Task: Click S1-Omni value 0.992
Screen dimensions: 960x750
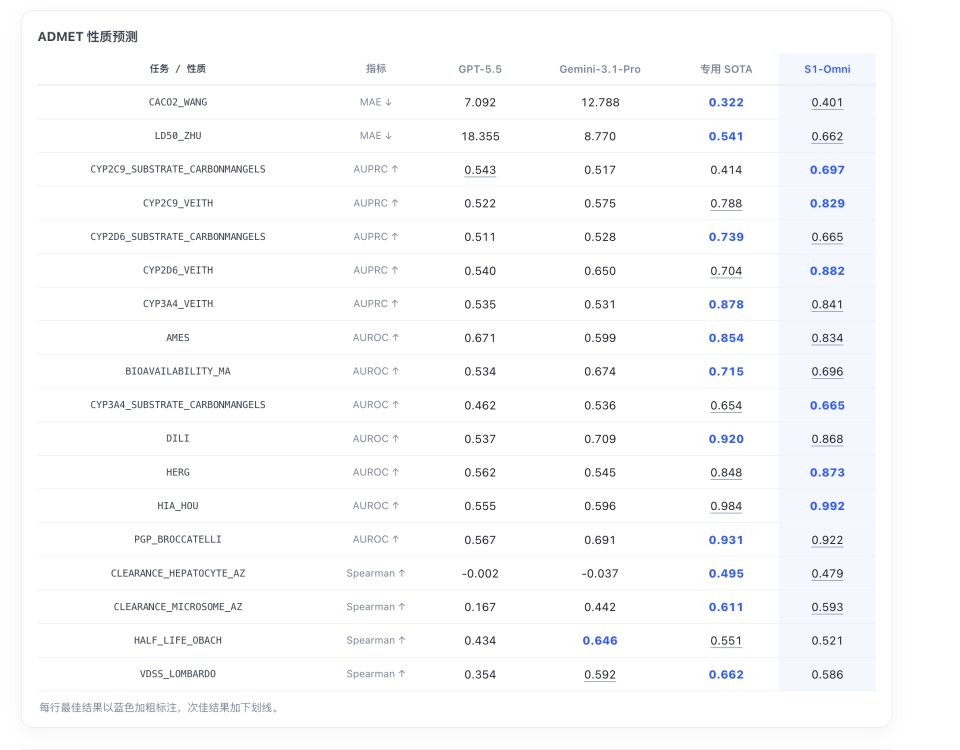Action: (x=827, y=507)
